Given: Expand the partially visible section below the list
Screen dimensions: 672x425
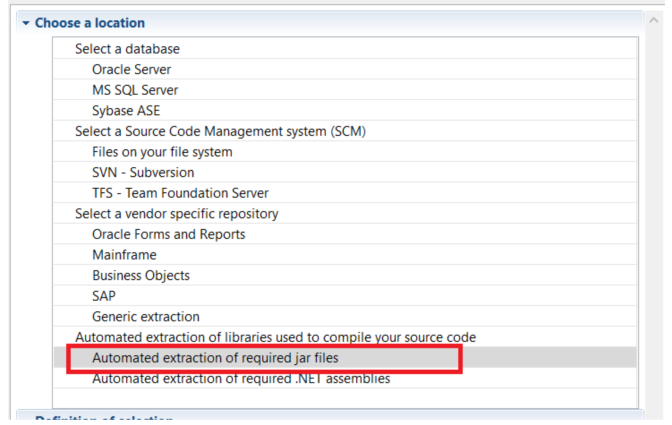Looking at the screenshot, I should tap(100, 420).
